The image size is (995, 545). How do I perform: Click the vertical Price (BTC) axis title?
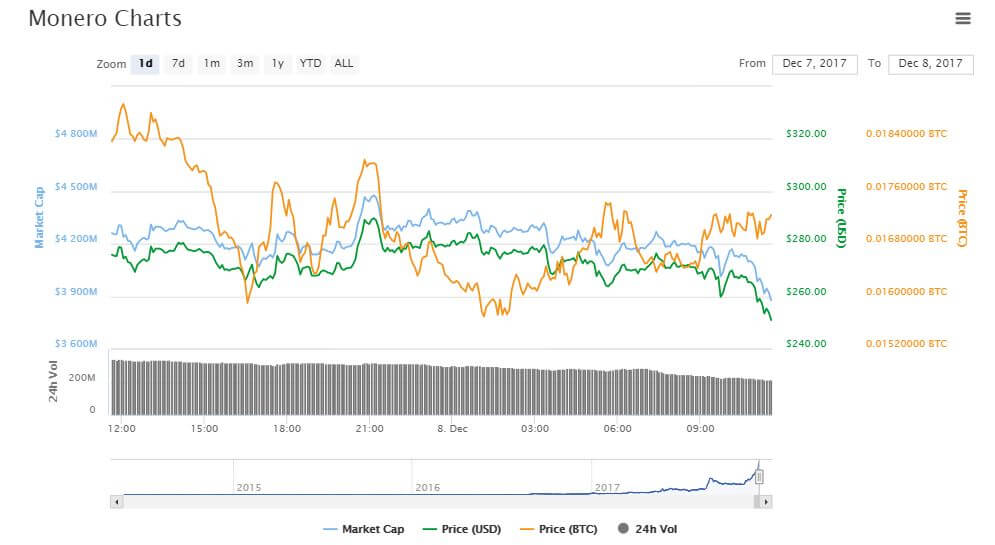(x=962, y=218)
